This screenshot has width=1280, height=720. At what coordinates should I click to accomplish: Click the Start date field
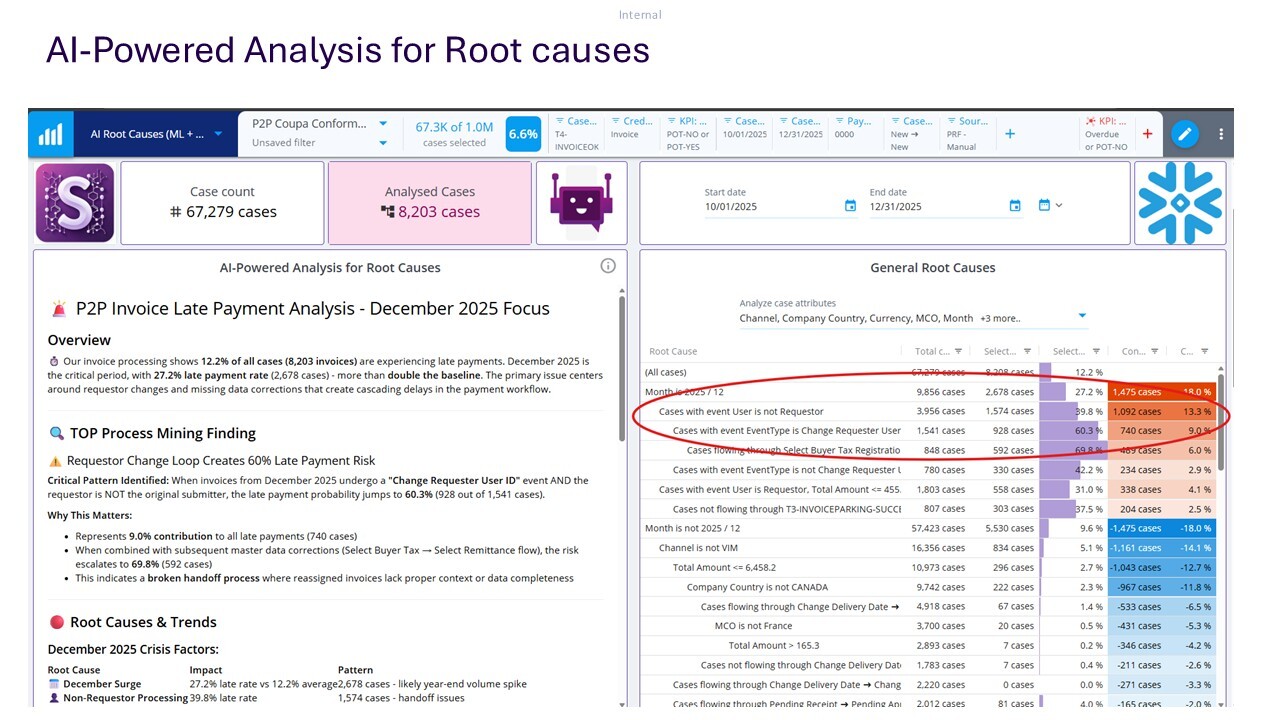point(772,207)
